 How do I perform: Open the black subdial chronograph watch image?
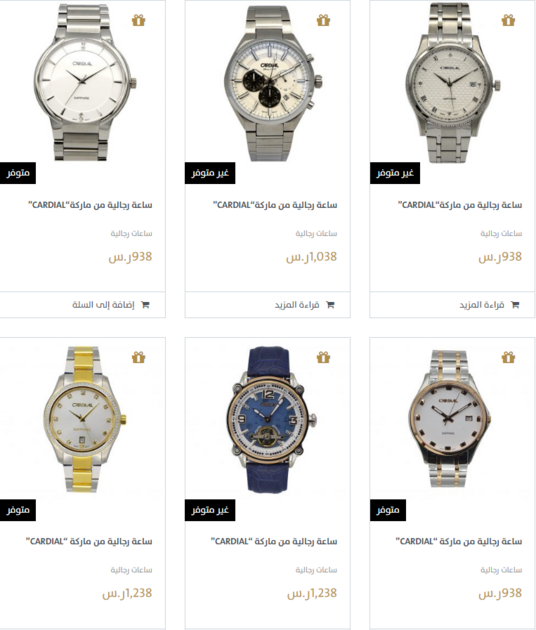[268, 82]
